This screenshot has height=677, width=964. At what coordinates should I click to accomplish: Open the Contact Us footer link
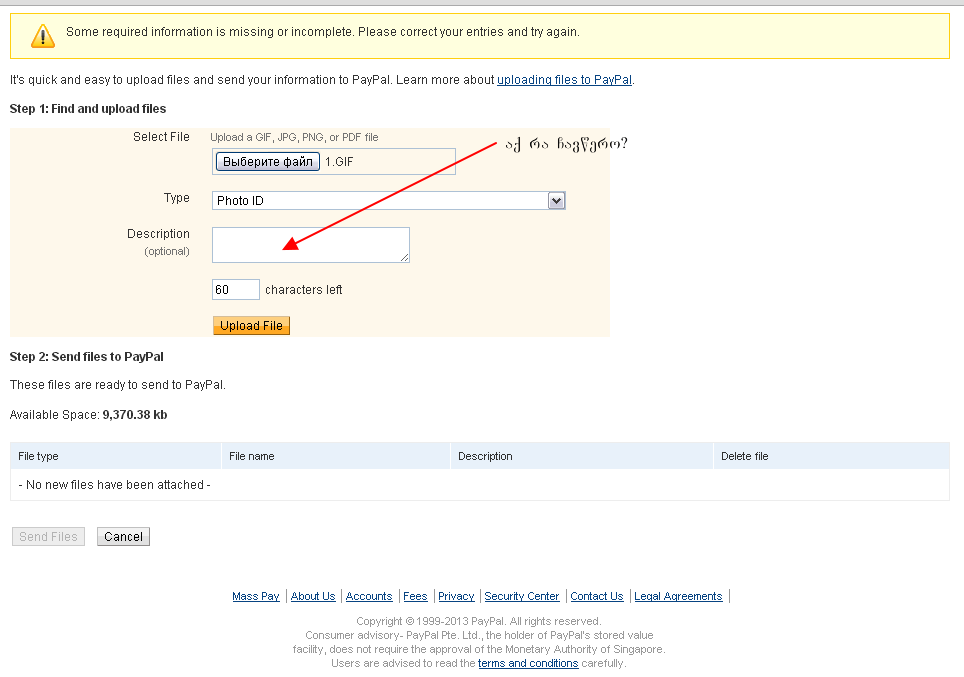(x=597, y=596)
